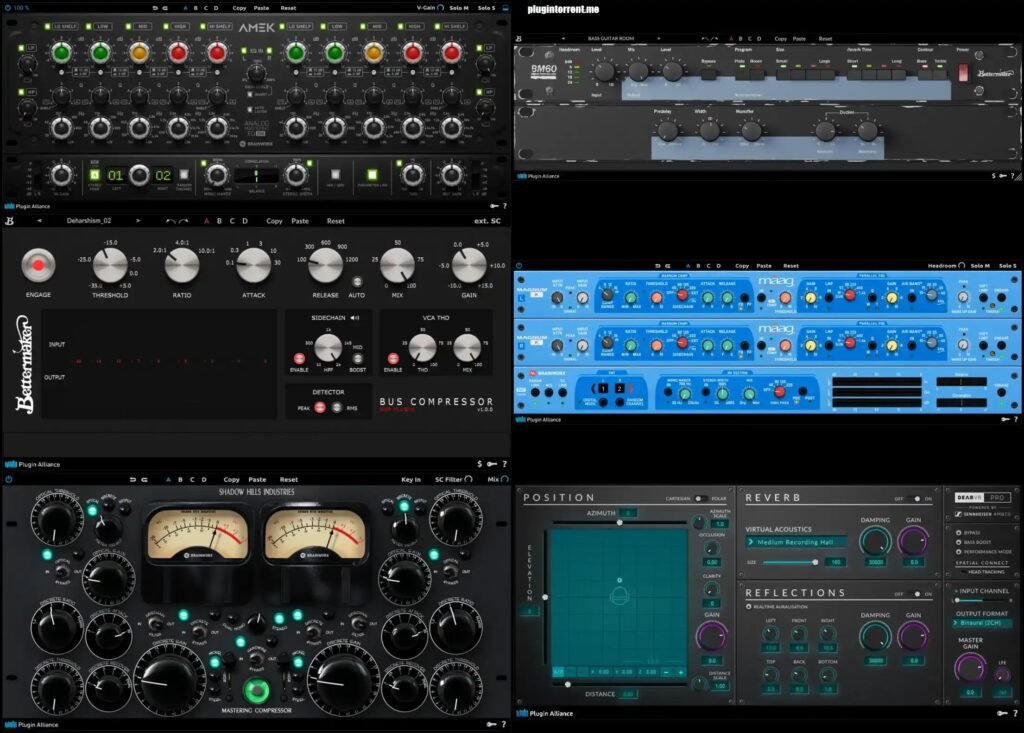1024x733 pixels.
Task: Flip the red power switch on BM60
Action: point(963,72)
